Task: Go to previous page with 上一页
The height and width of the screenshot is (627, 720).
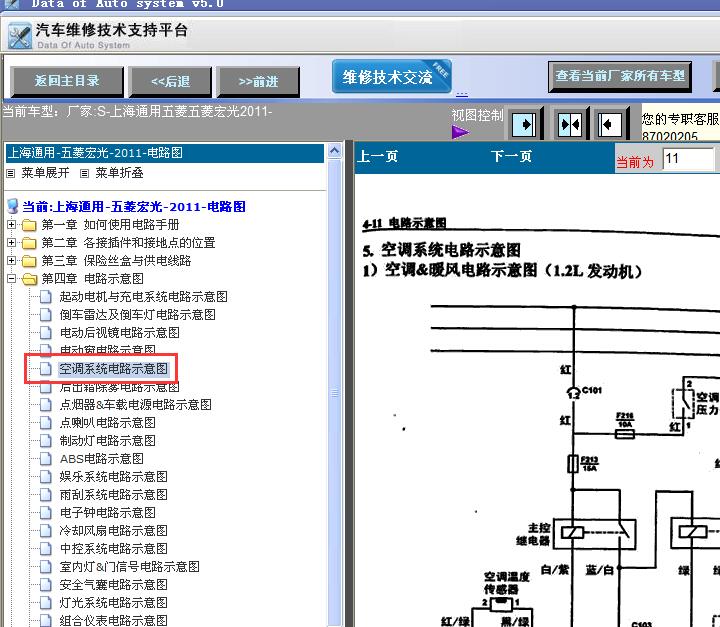Action: 378,157
